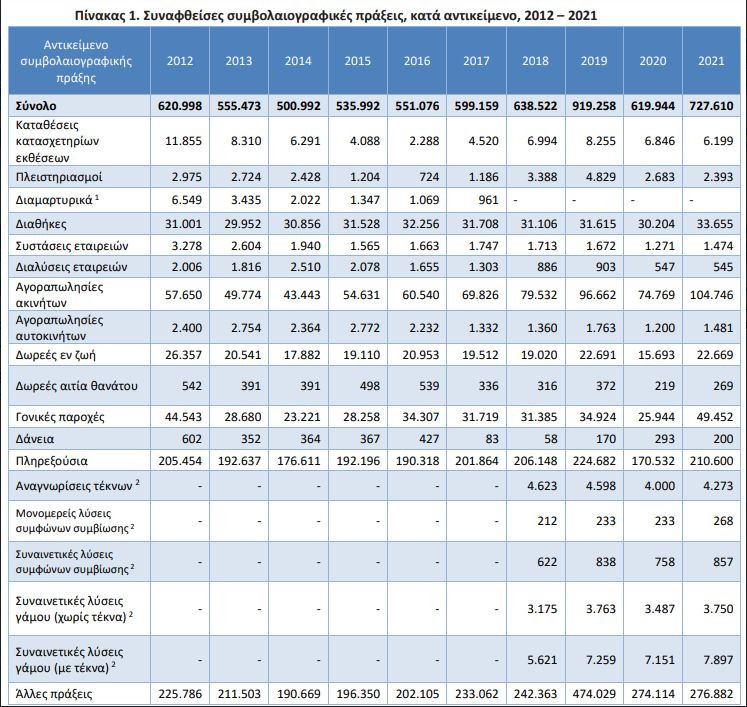747x707 pixels.
Task: Click the 2018 column header
Action: pos(535,61)
